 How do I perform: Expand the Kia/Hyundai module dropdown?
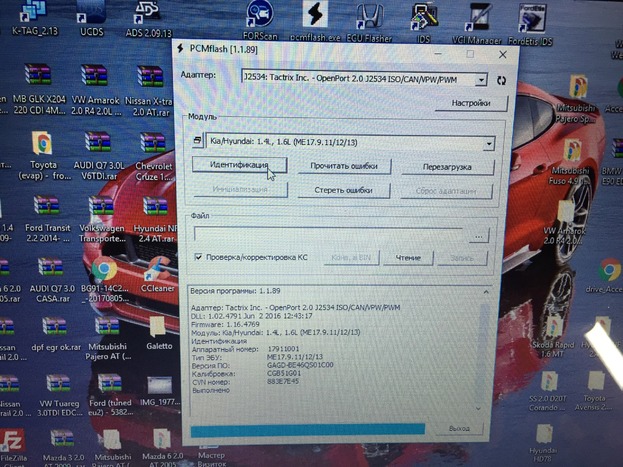pos(488,142)
